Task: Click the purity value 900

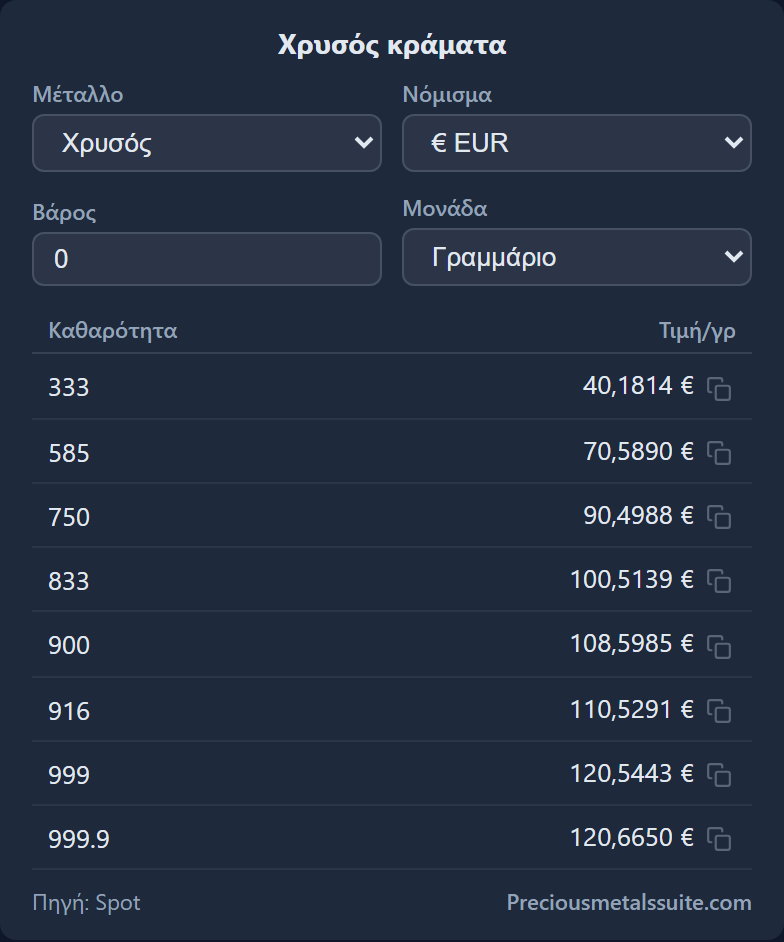Action: click(68, 645)
